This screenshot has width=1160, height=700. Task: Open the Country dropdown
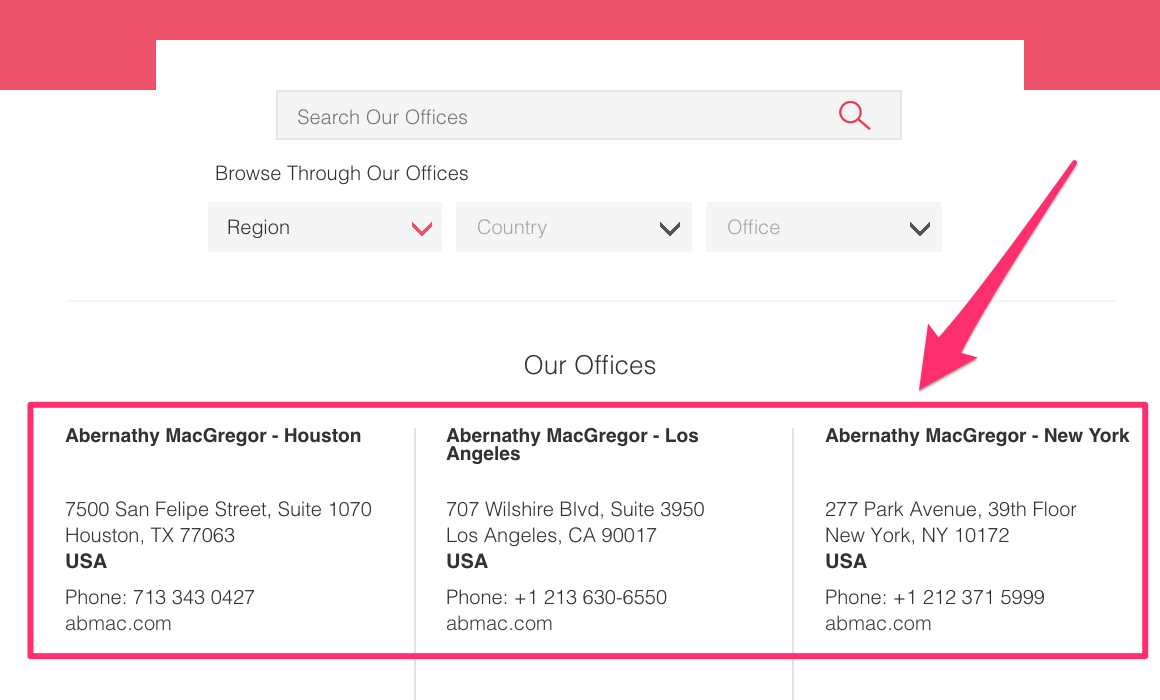click(x=573, y=227)
